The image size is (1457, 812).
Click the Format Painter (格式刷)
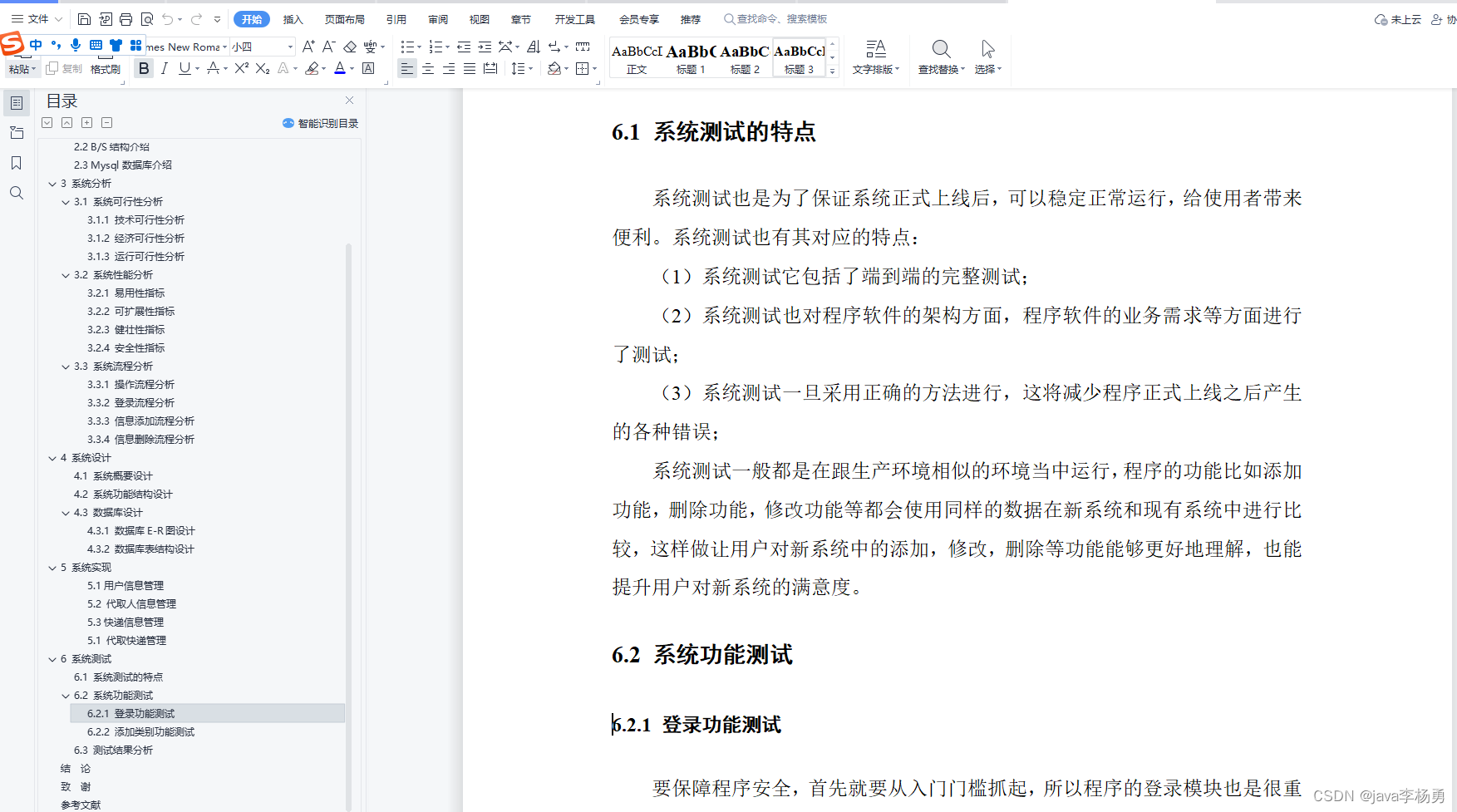coord(106,69)
